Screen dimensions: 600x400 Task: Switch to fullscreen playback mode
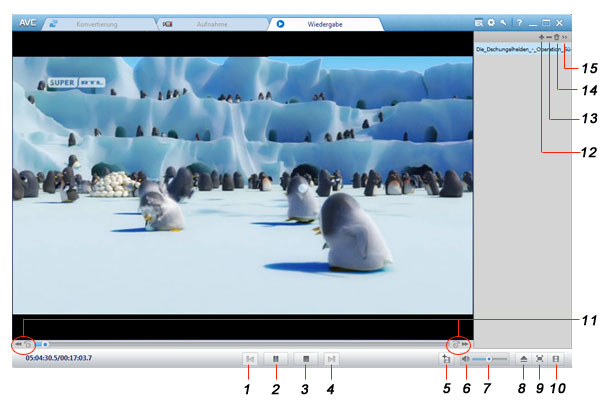point(540,359)
